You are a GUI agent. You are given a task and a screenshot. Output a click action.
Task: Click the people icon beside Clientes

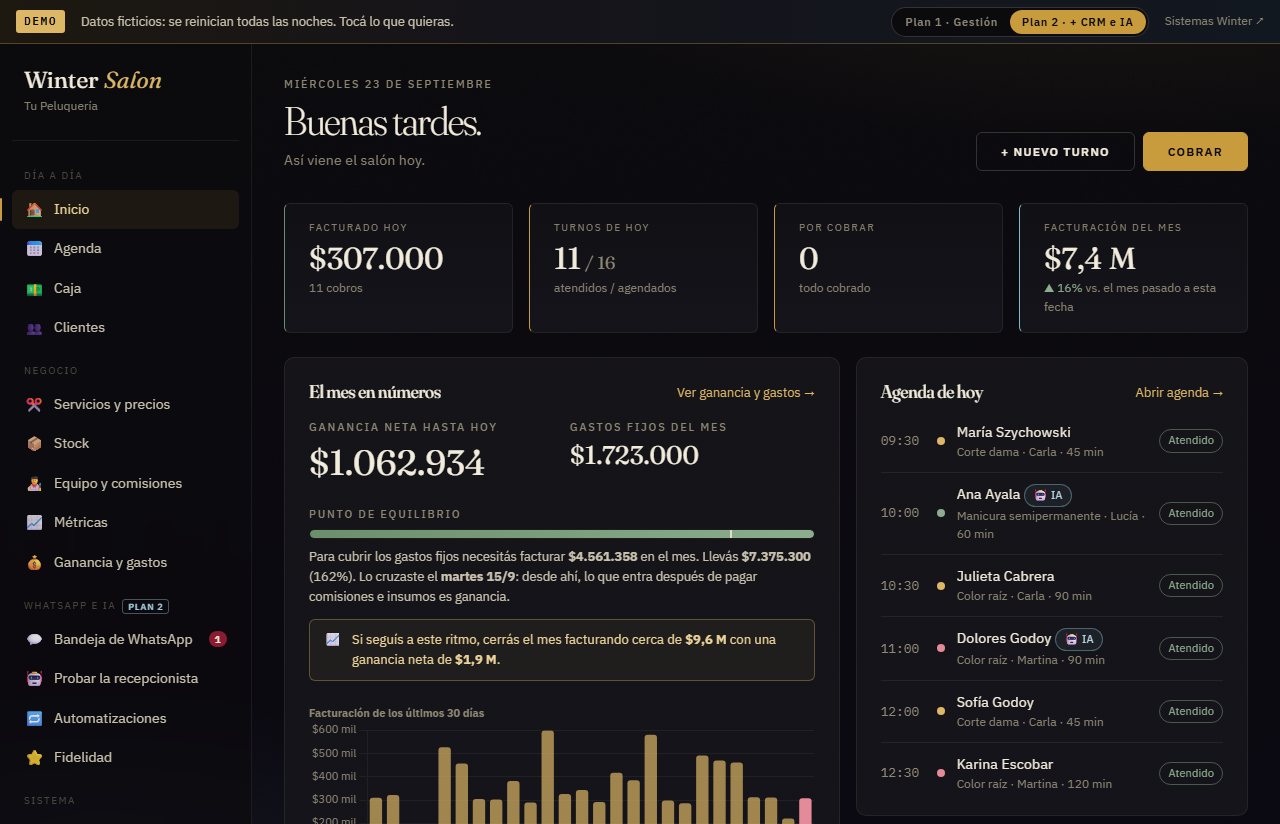(34, 328)
